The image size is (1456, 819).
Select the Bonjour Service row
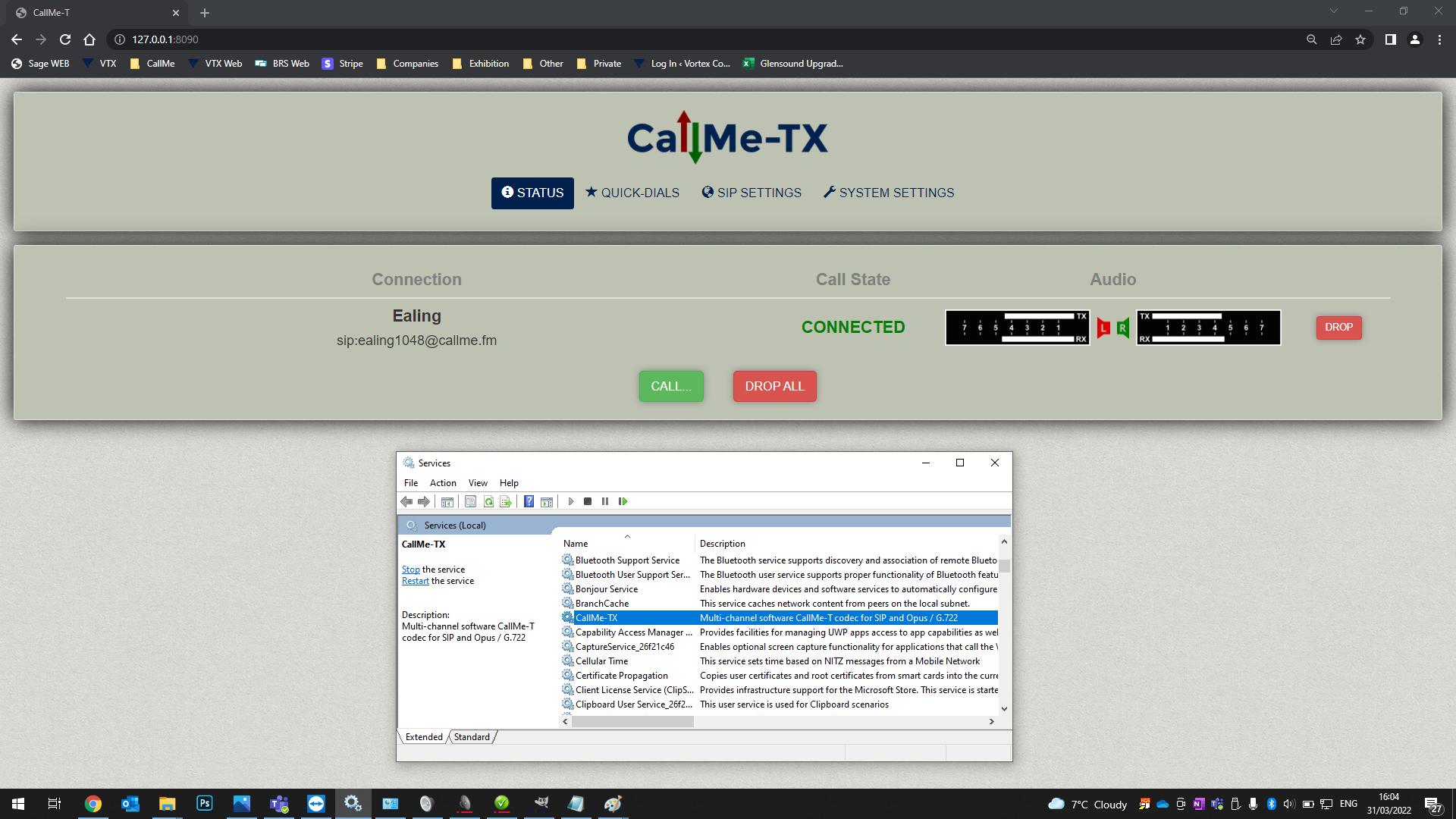pos(607,589)
